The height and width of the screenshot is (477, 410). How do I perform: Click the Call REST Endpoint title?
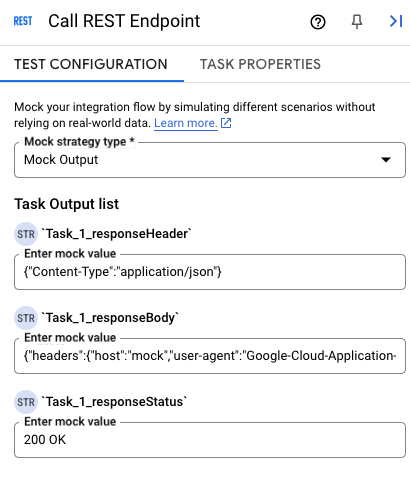(124, 21)
